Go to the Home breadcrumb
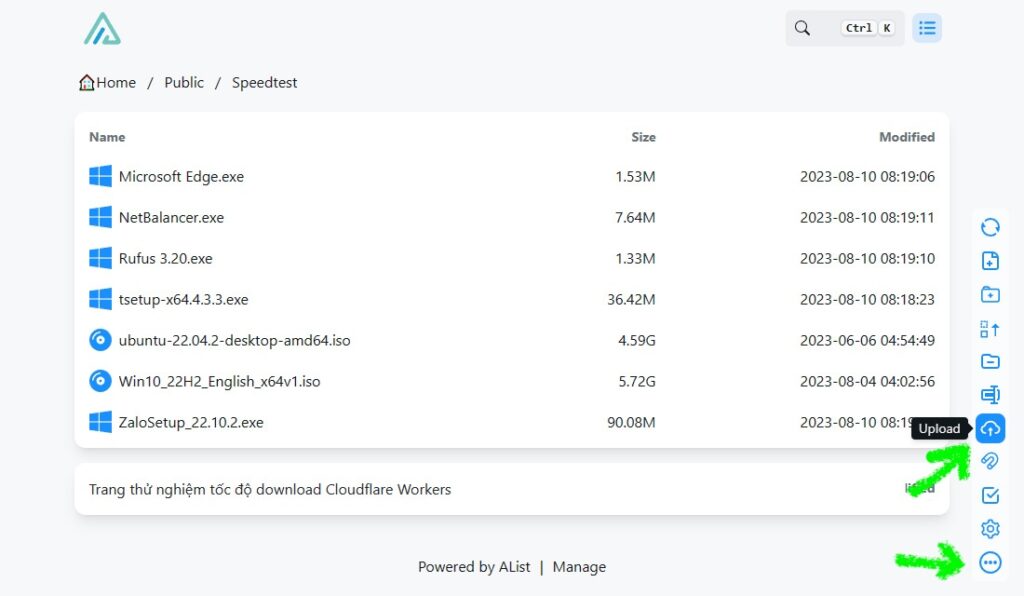1024x596 pixels. pyautogui.click(x=108, y=83)
